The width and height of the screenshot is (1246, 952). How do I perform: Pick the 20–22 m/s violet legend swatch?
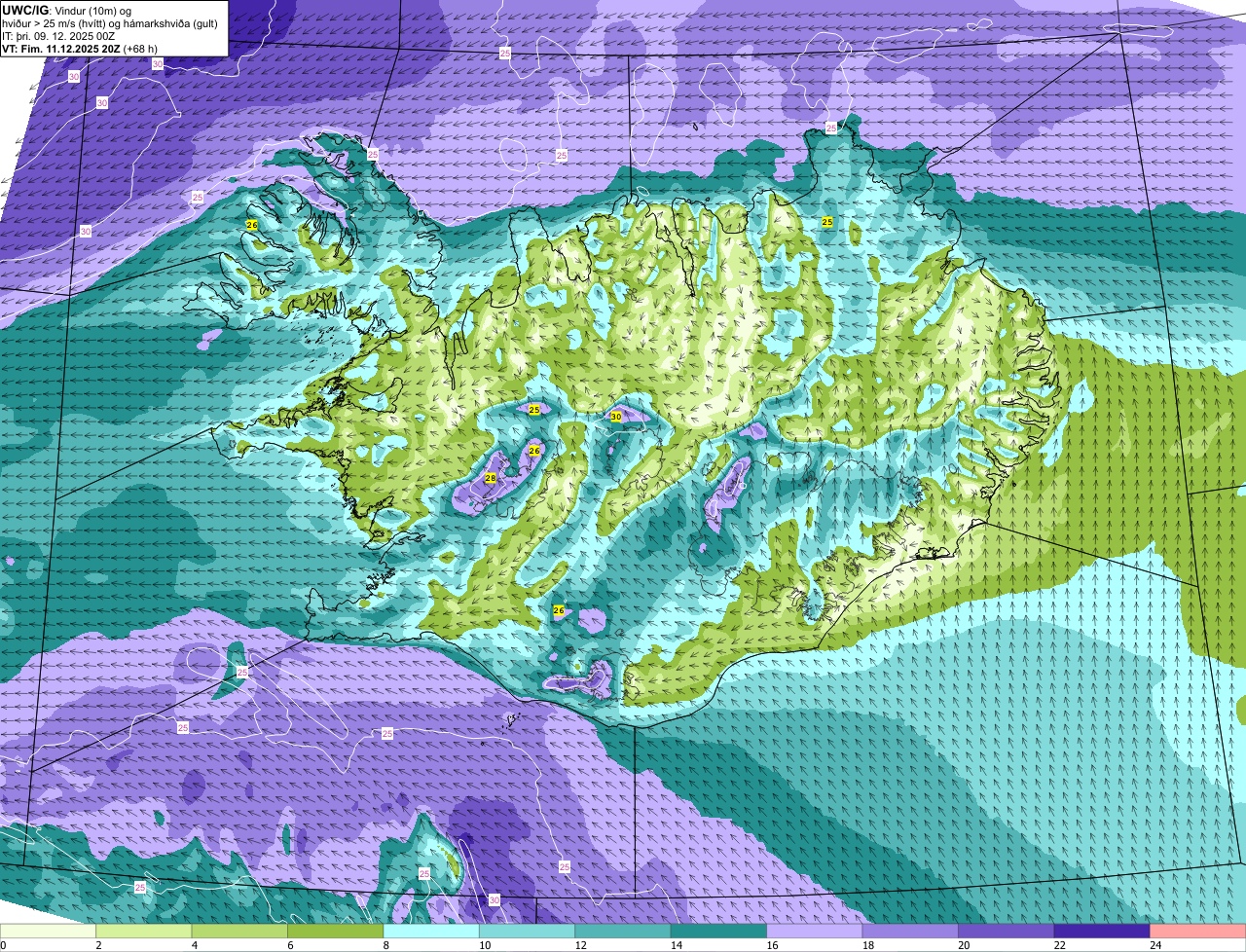pyautogui.click(x=1007, y=932)
